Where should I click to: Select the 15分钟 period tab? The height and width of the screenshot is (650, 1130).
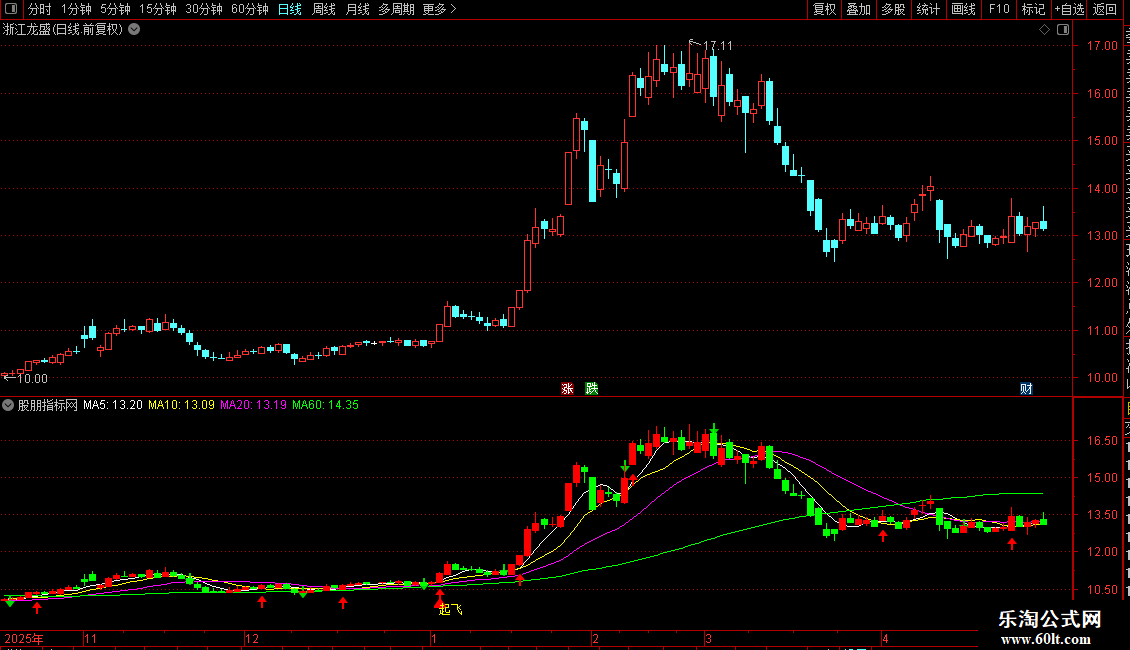coord(157,9)
